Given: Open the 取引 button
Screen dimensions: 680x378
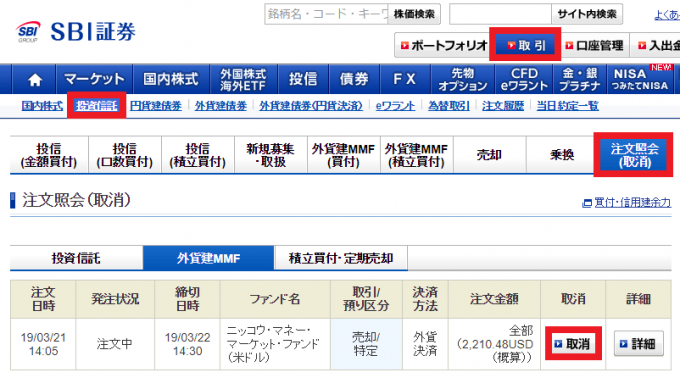Looking at the screenshot, I should 525,45.
